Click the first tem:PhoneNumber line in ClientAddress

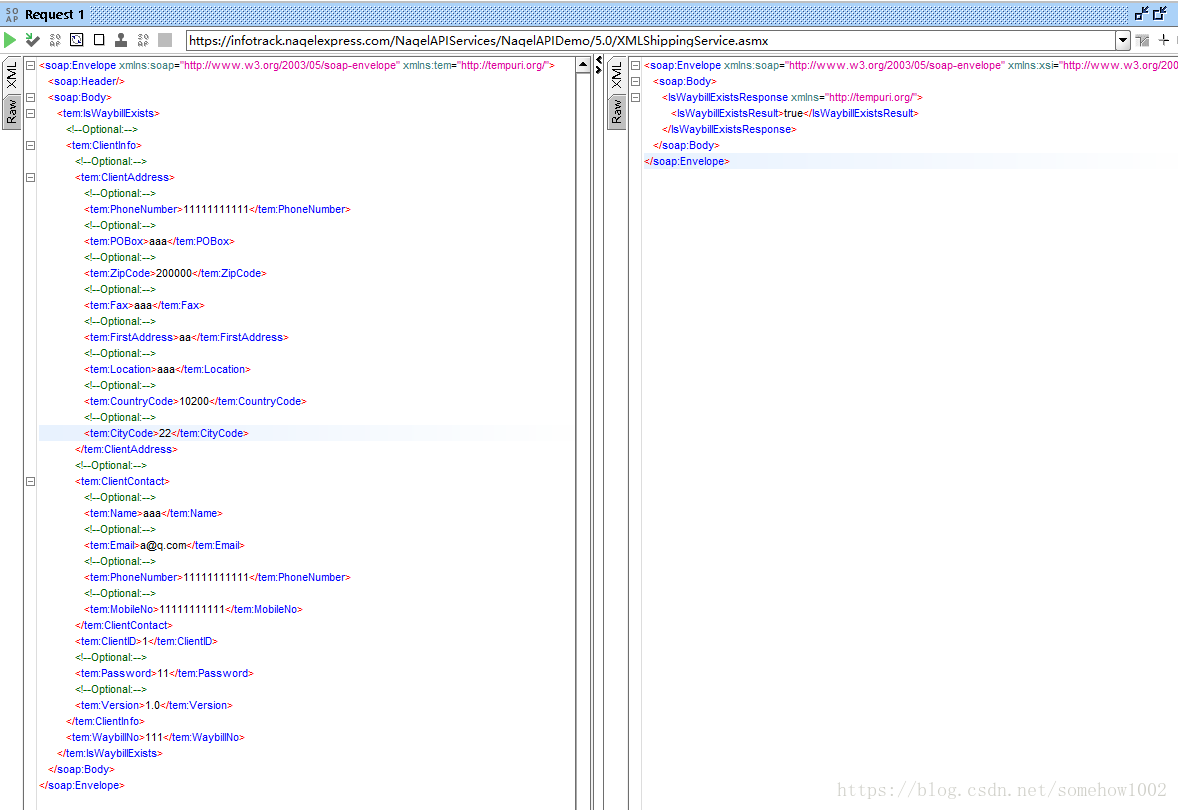[217, 209]
